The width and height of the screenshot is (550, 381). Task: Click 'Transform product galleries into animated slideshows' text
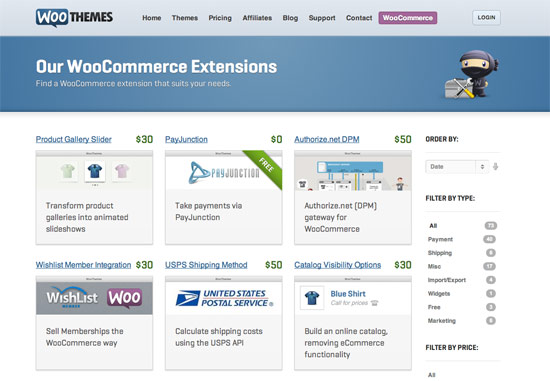click(x=87, y=217)
